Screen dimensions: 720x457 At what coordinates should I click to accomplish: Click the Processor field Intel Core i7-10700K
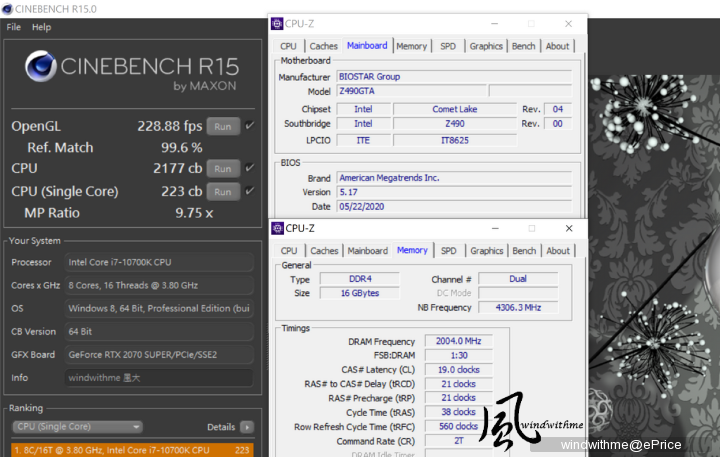(x=159, y=262)
